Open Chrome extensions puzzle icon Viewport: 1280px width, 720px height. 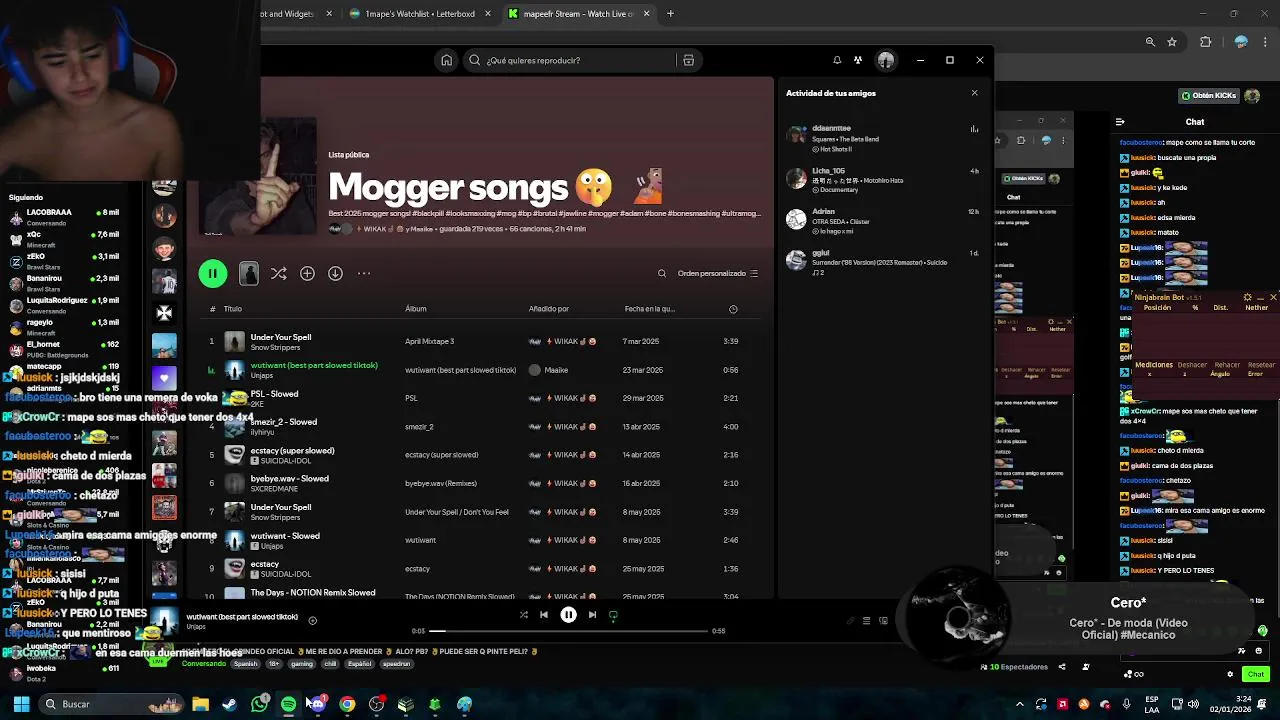[1205, 42]
